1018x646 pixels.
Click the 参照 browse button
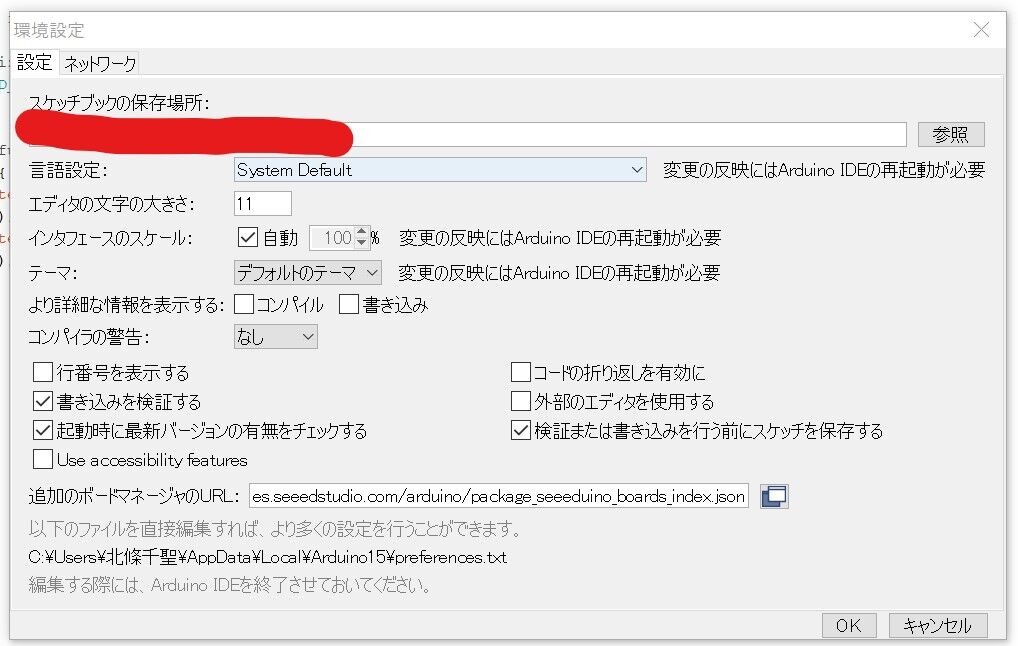pyautogui.click(x=951, y=134)
